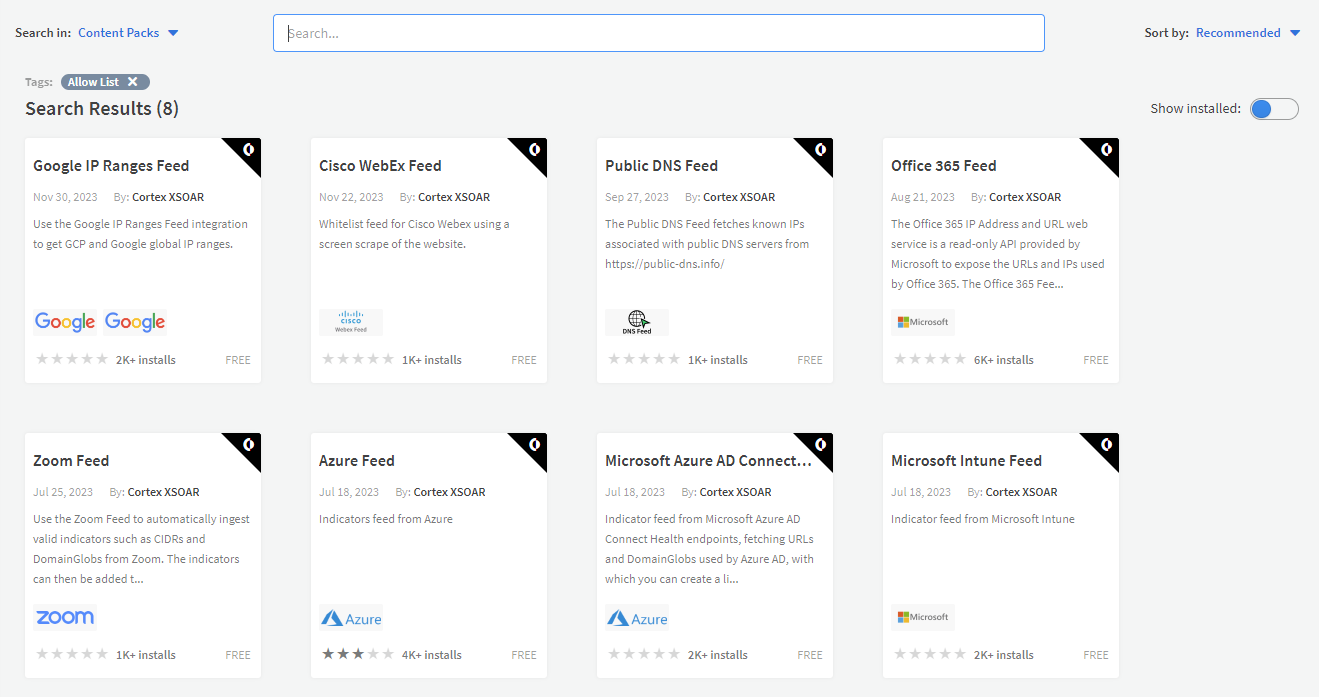1319x697 pixels.
Task: Click the FREE label on Microsoft Intune Feed card
Action: (1096, 655)
